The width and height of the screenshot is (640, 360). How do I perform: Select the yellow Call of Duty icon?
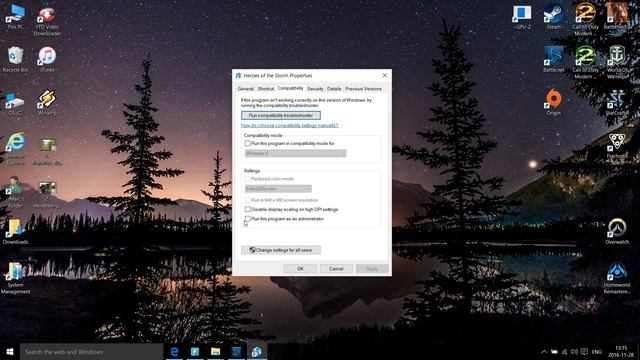(585, 20)
